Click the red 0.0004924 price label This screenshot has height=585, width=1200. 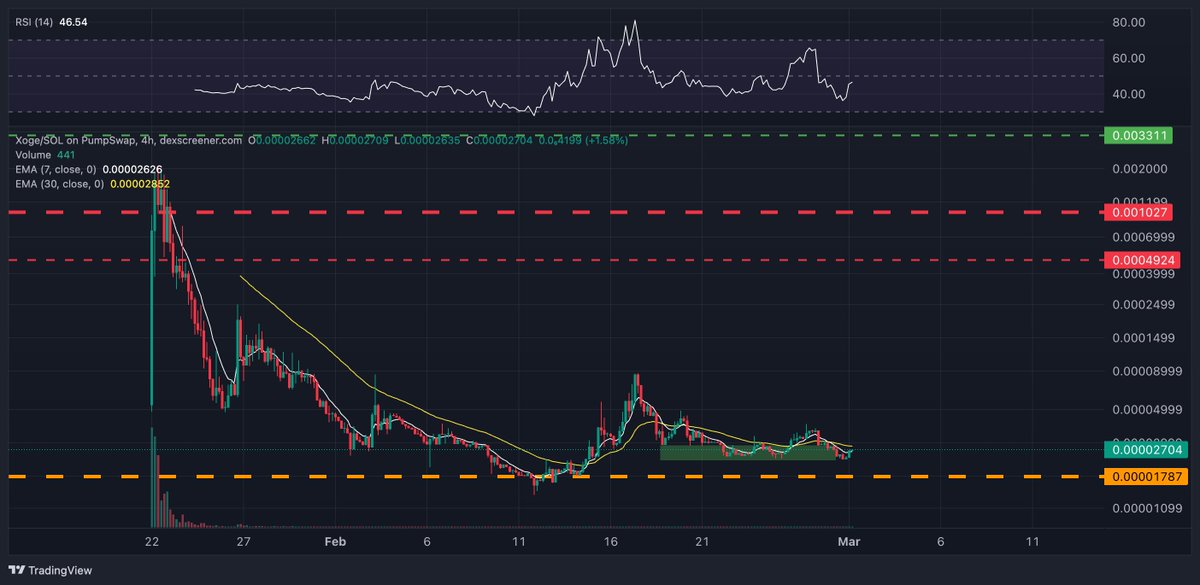(x=1142, y=260)
